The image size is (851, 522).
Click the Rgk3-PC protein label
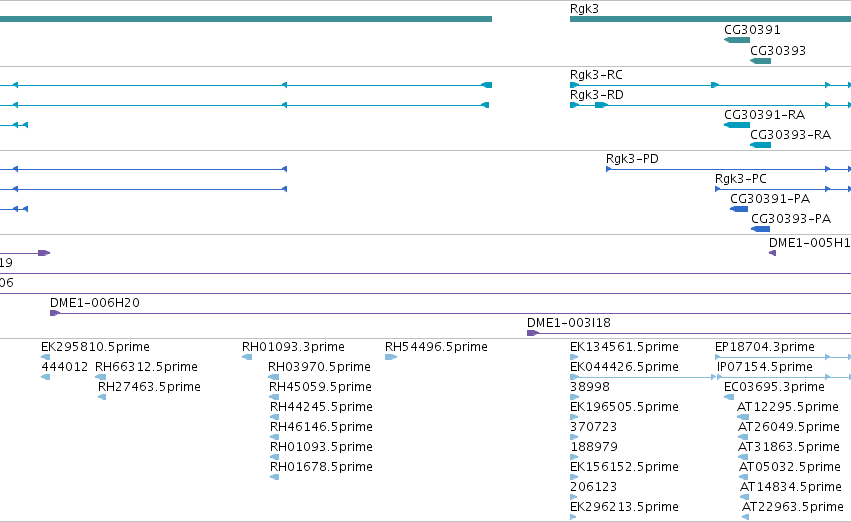[x=740, y=179]
